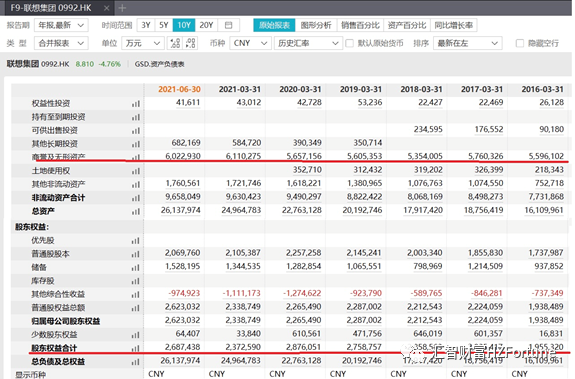The width and height of the screenshot is (575, 379).
Task: Switch to 图形分析 tab
Action: point(316,25)
